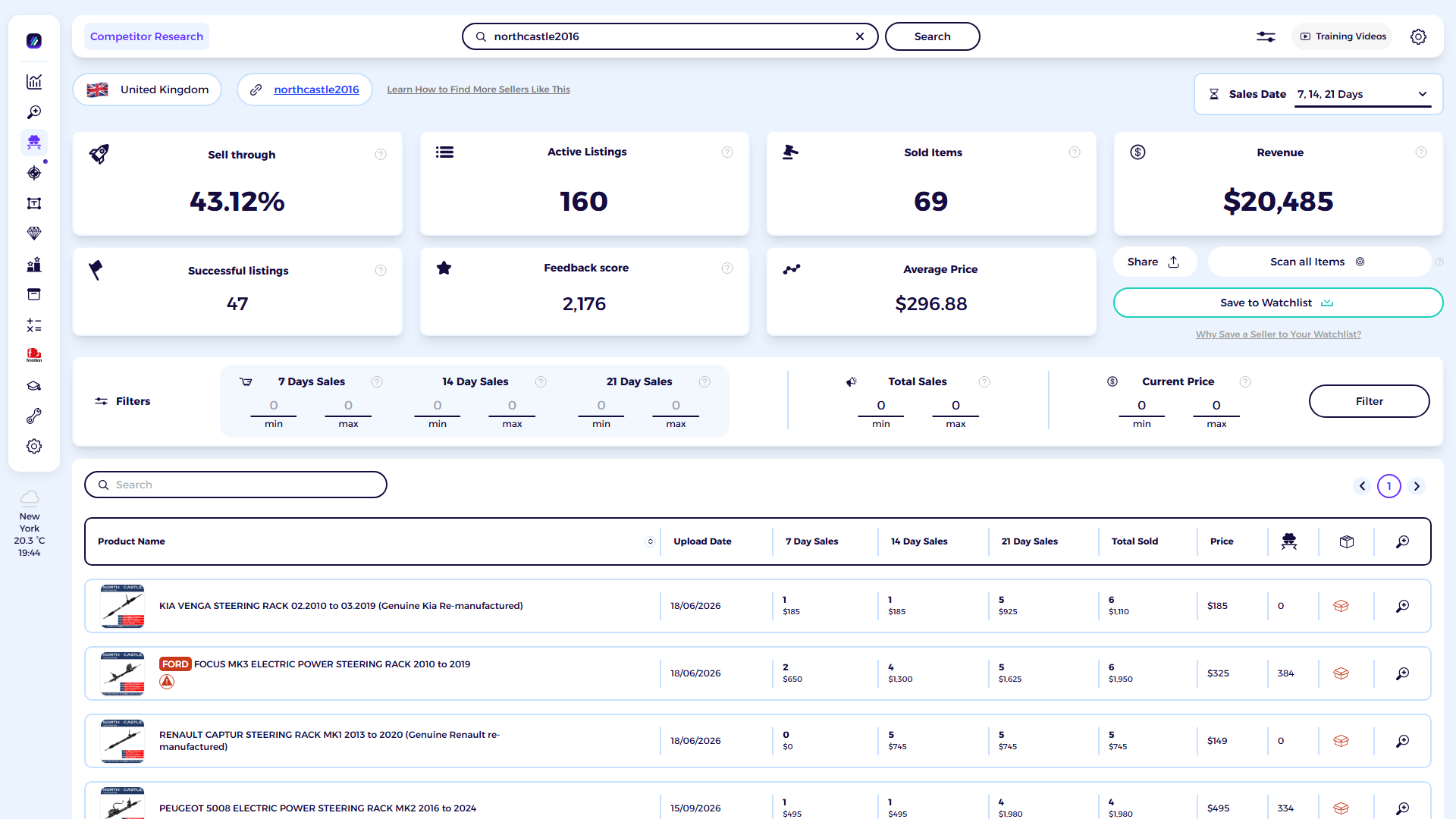Open filter sliders icon in top bar
This screenshot has height=819, width=1456.
(x=1266, y=36)
